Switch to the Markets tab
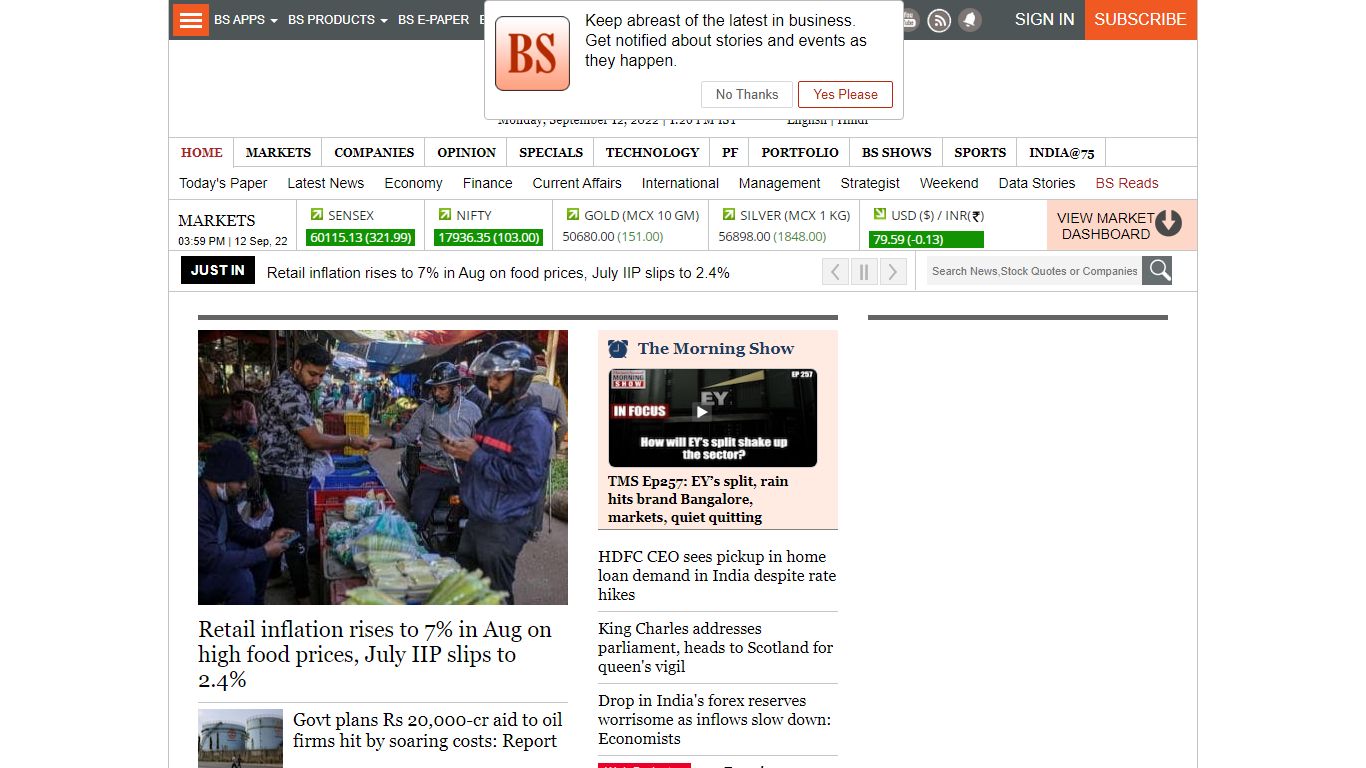 [x=278, y=153]
